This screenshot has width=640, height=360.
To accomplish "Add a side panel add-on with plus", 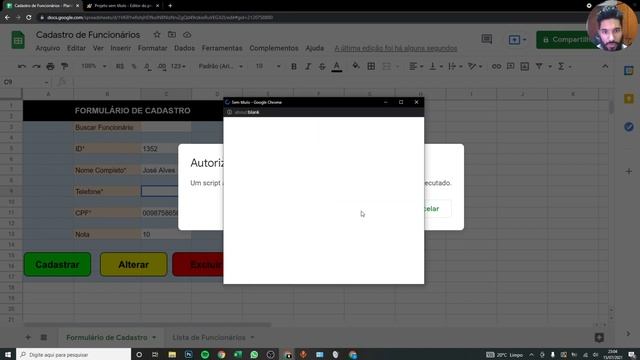I will click(629, 171).
